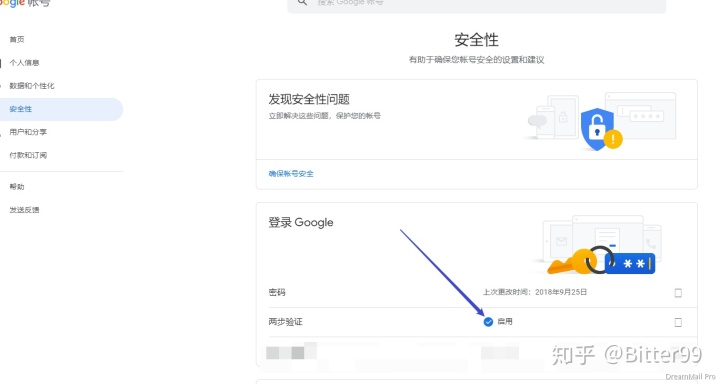This screenshot has height=384, width=720.
Task: Click the search magnifier icon
Action: tap(302, 2)
